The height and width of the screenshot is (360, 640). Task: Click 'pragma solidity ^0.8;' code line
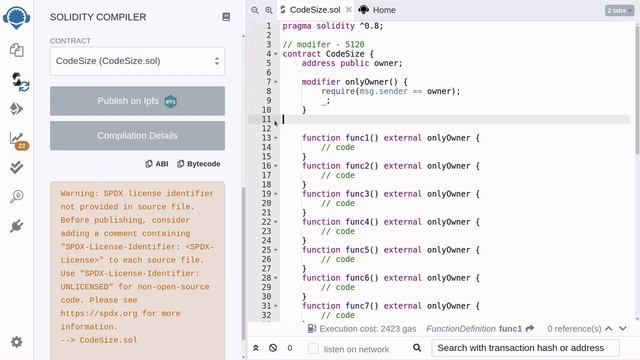(x=333, y=26)
